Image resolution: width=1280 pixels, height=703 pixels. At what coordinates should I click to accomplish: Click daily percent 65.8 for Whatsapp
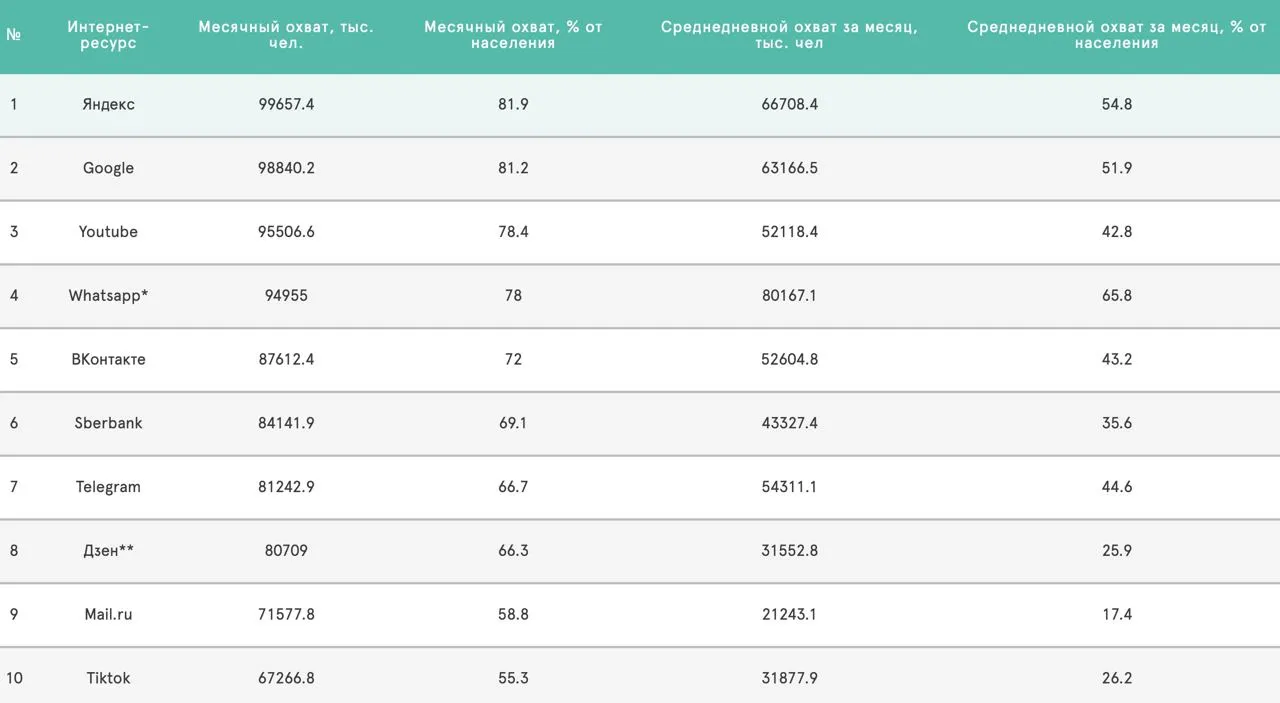click(1117, 296)
